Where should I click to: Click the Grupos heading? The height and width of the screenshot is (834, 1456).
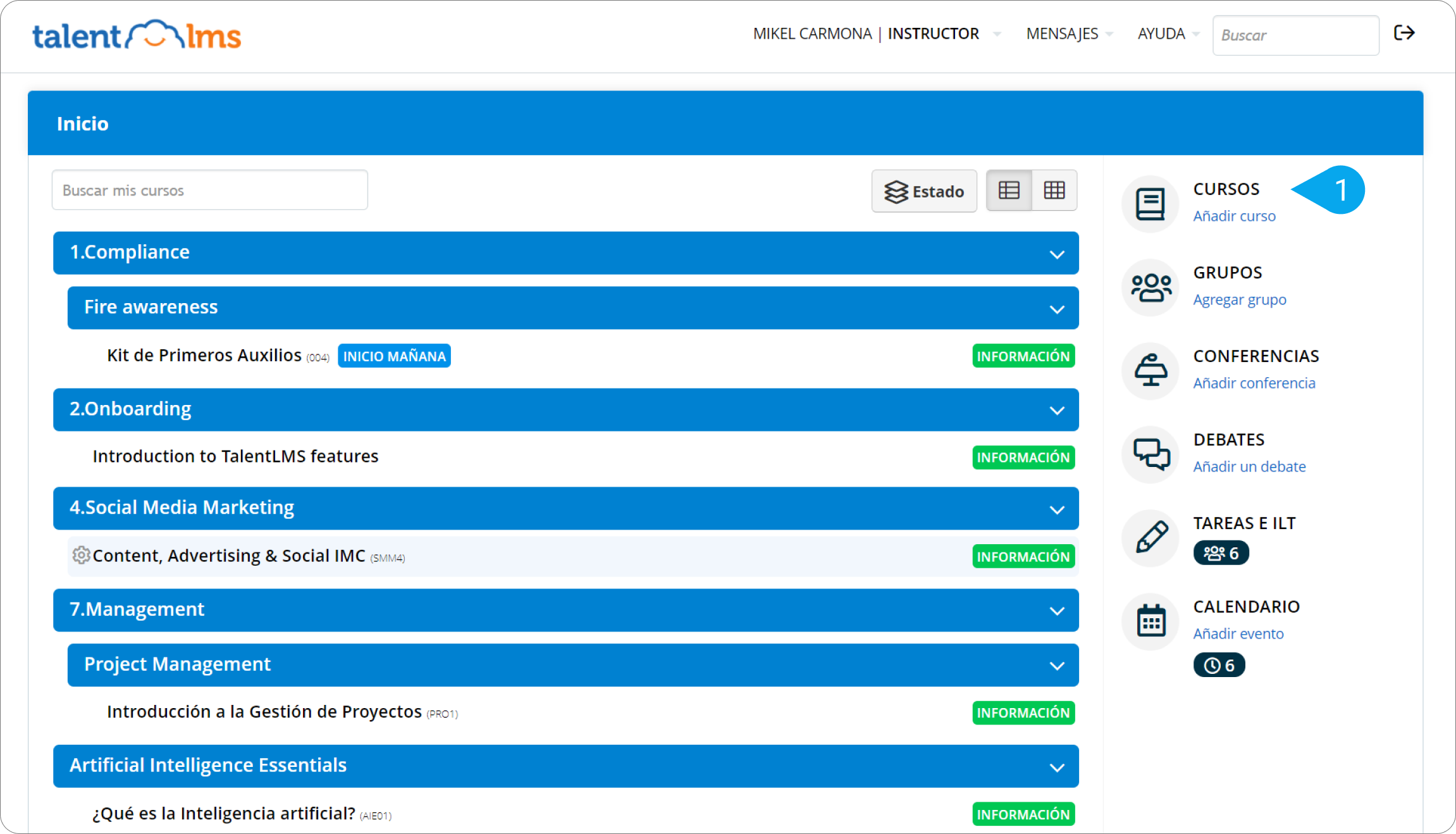(x=1228, y=273)
